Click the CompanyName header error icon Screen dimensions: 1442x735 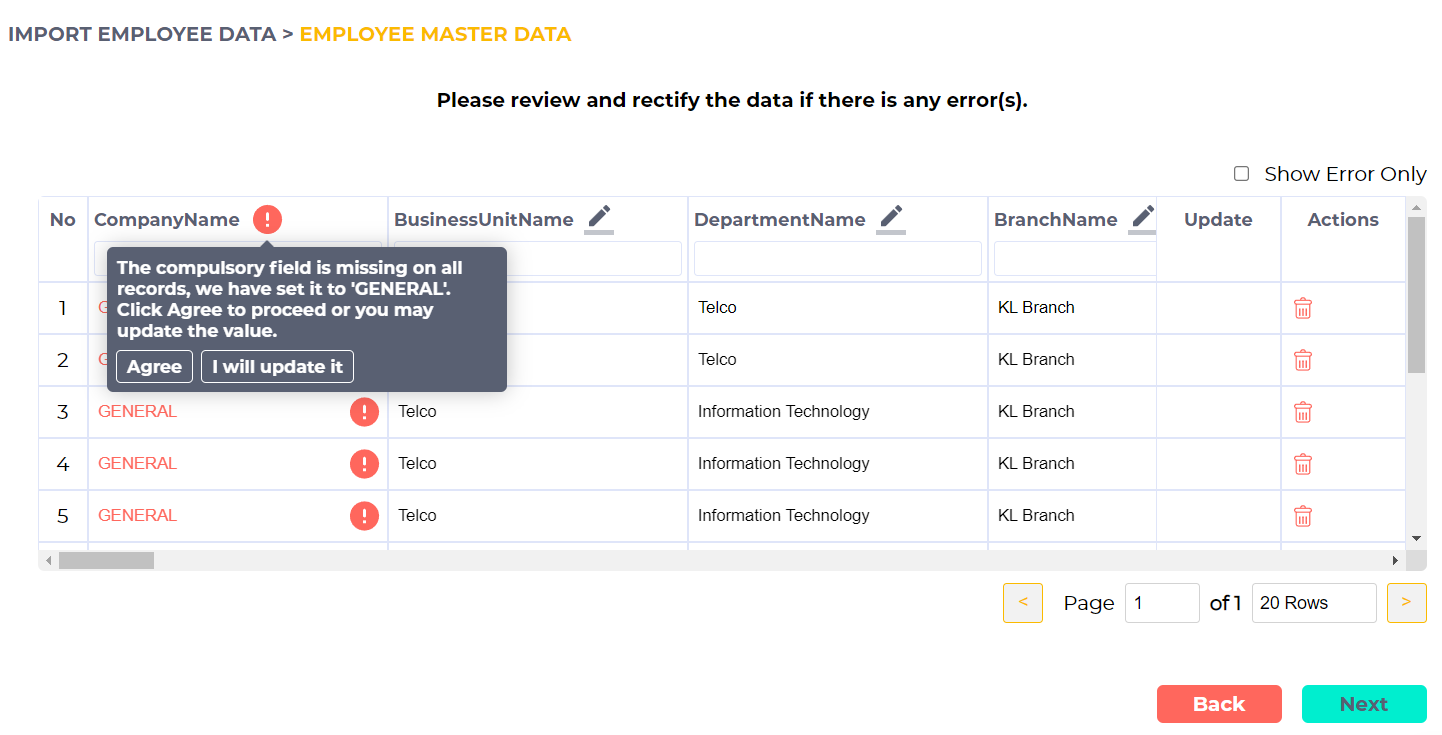point(267,220)
